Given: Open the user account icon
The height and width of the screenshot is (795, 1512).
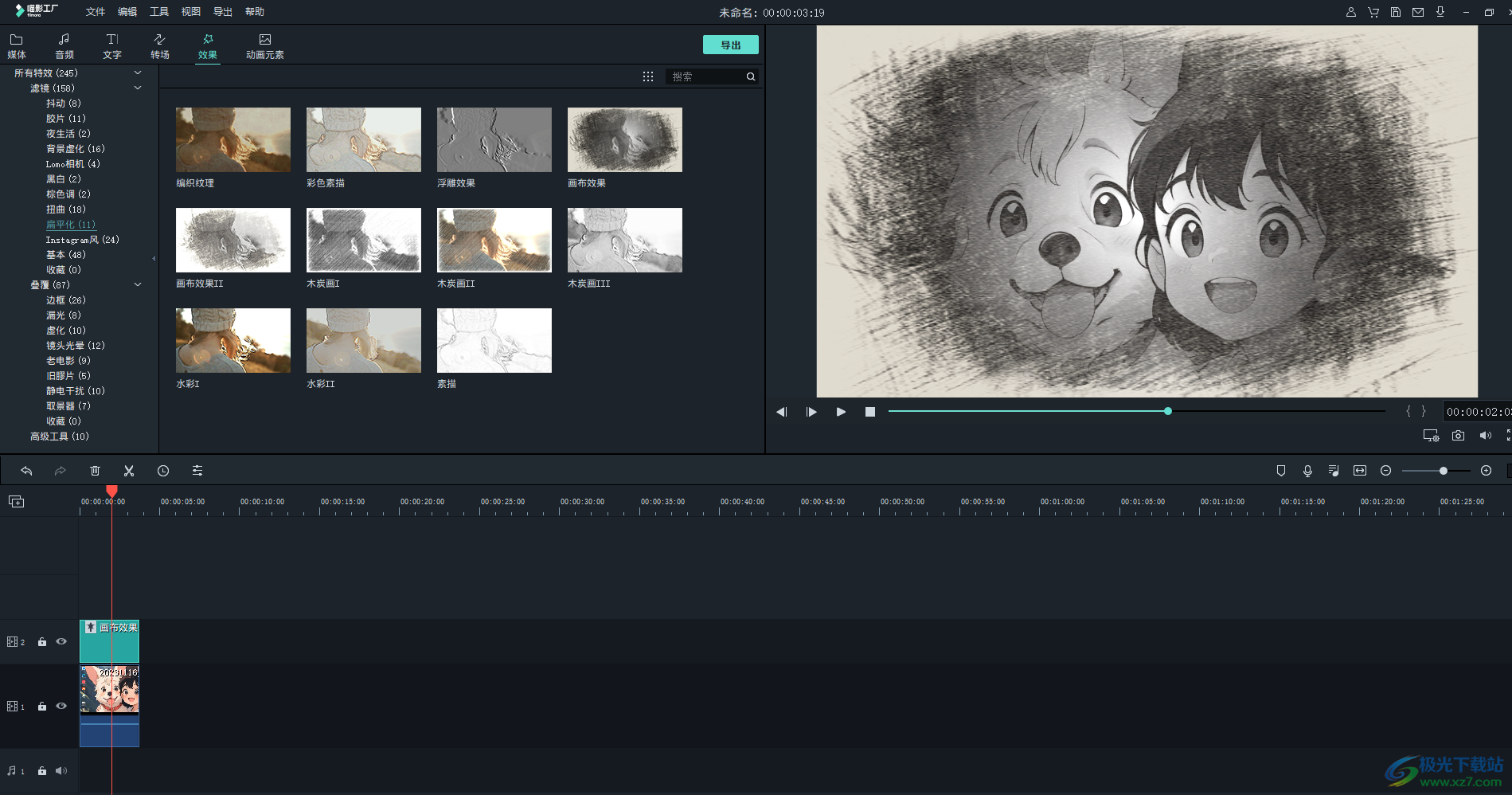Looking at the screenshot, I should pyautogui.click(x=1351, y=12).
